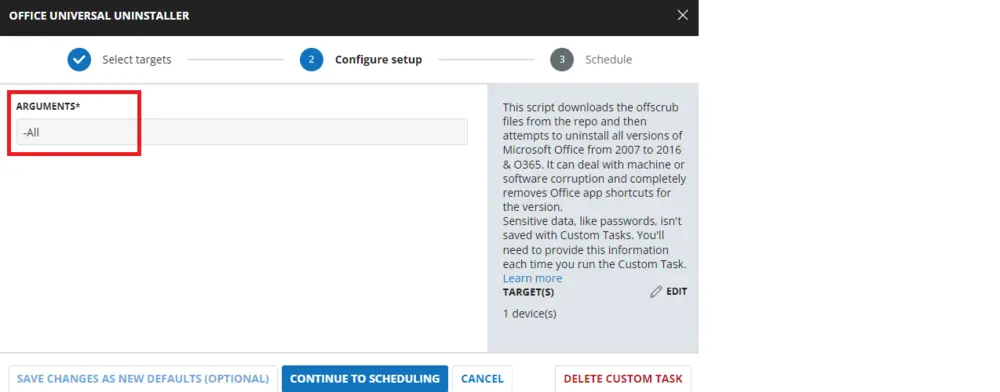Save changes as new defaults
The image size is (1000, 392).
[143, 379]
